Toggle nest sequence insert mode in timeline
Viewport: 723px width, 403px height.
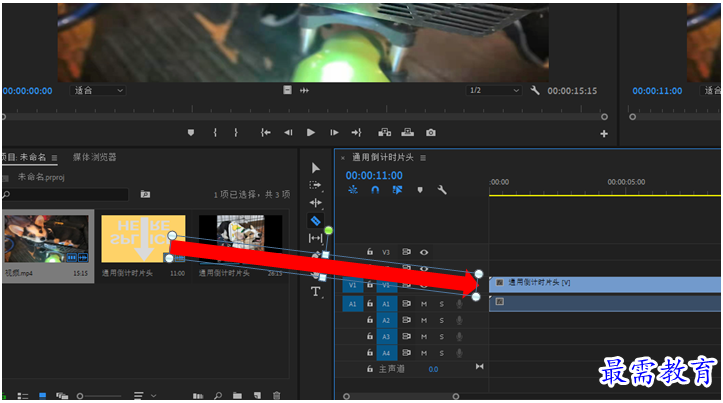click(x=353, y=190)
